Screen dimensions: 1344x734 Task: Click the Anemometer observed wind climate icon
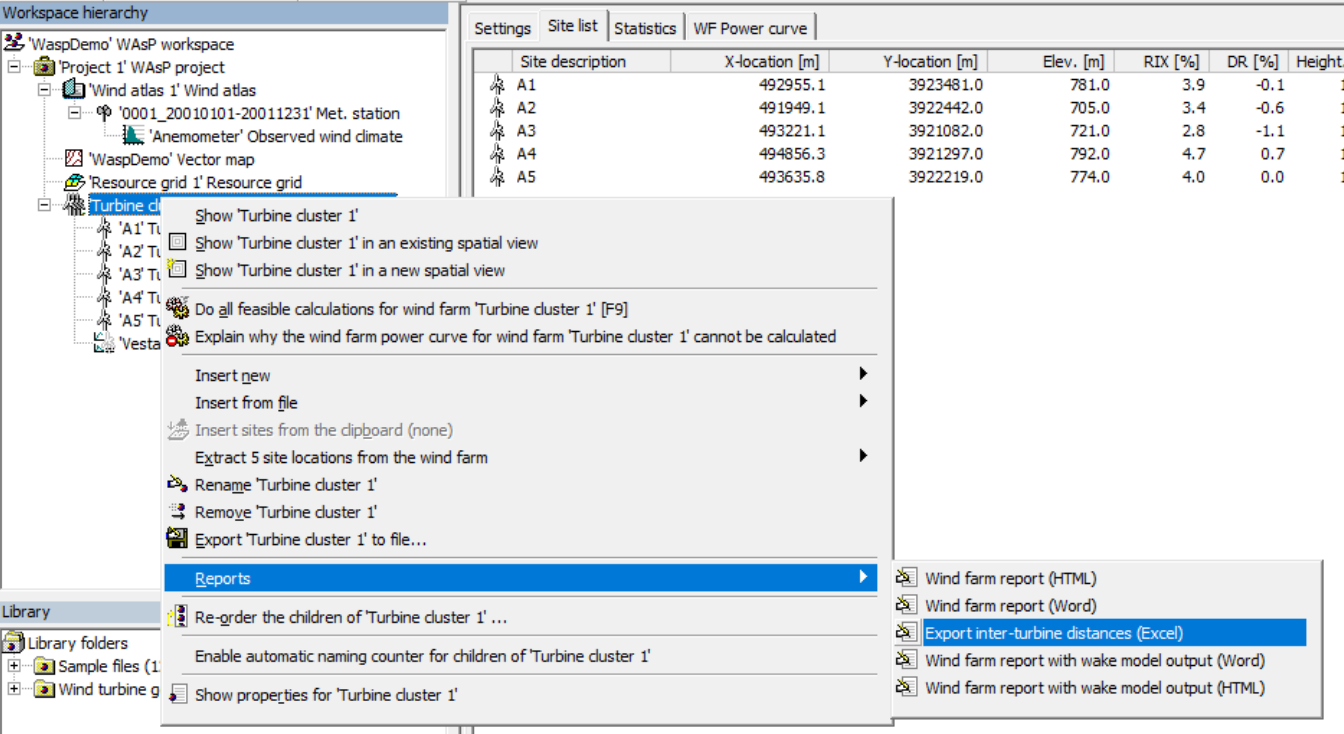point(133,136)
